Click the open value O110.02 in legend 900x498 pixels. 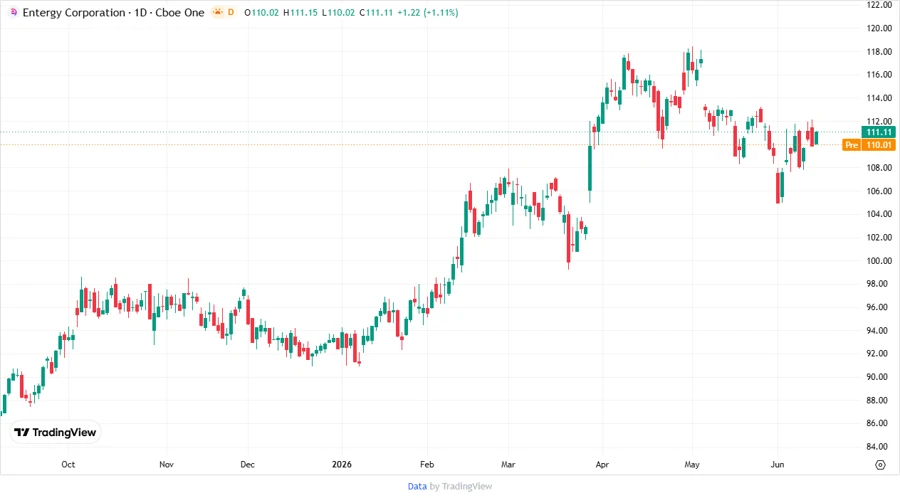[x=262, y=13]
